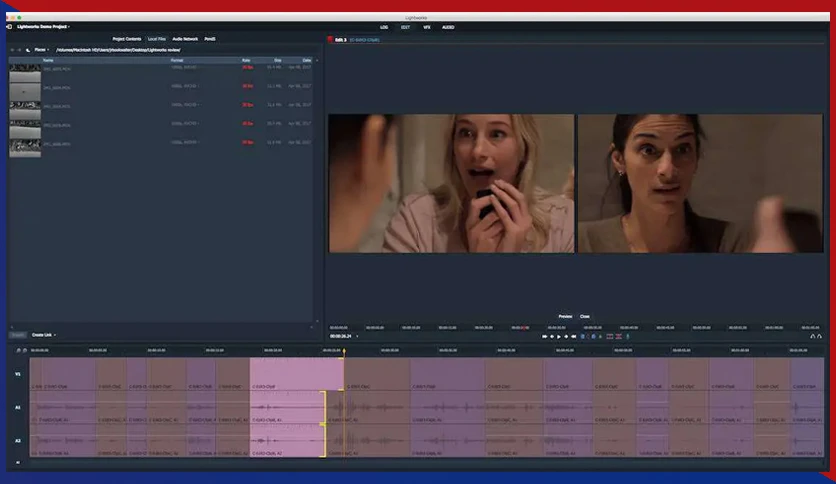
Task: Click the greyed Import button
Action: pos(18,335)
